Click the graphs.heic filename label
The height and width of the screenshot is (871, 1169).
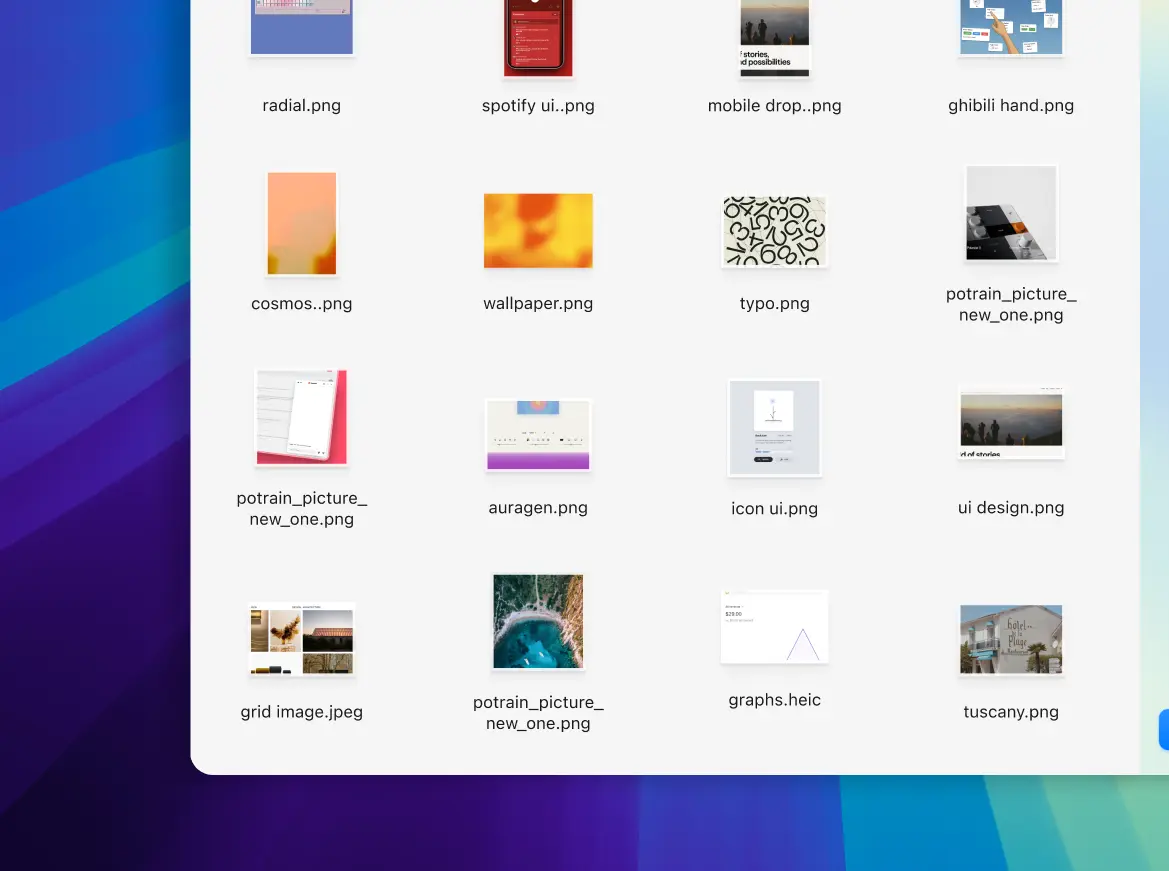[775, 699]
